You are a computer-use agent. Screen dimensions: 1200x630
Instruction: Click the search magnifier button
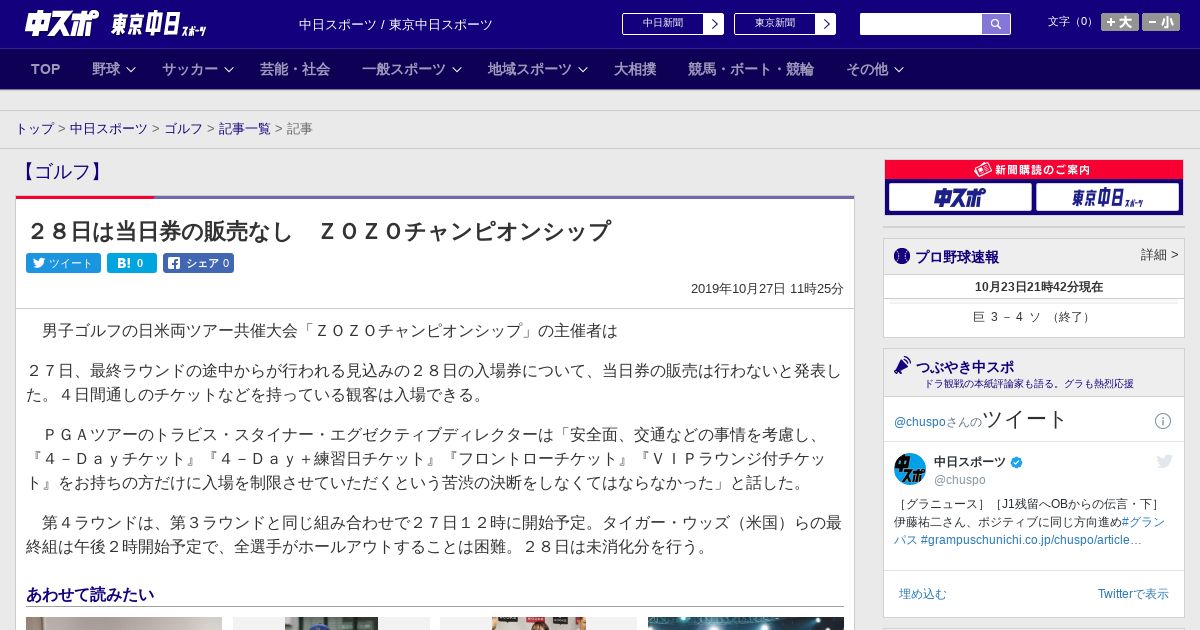pos(996,24)
